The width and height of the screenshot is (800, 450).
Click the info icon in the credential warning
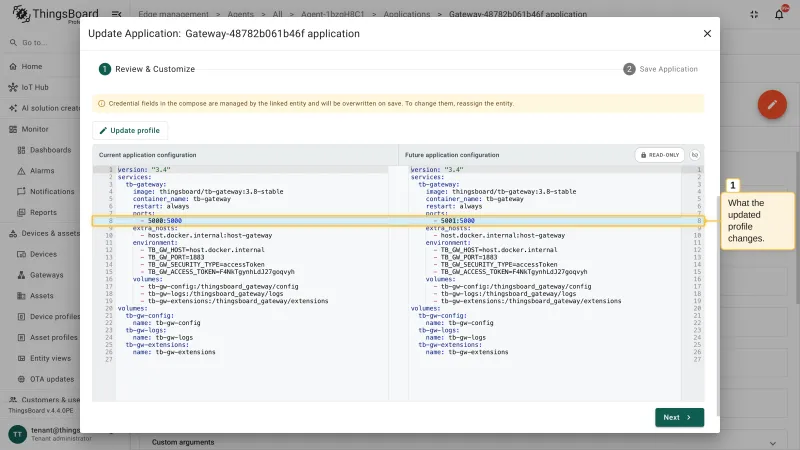click(x=102, y=104)
